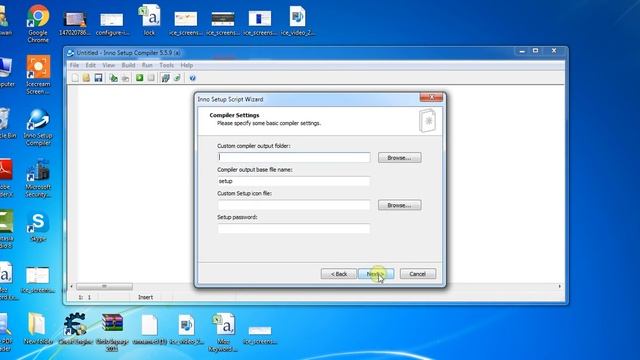
Task: Select the Microsoft Security desktop icon
Action: point(38,178)
